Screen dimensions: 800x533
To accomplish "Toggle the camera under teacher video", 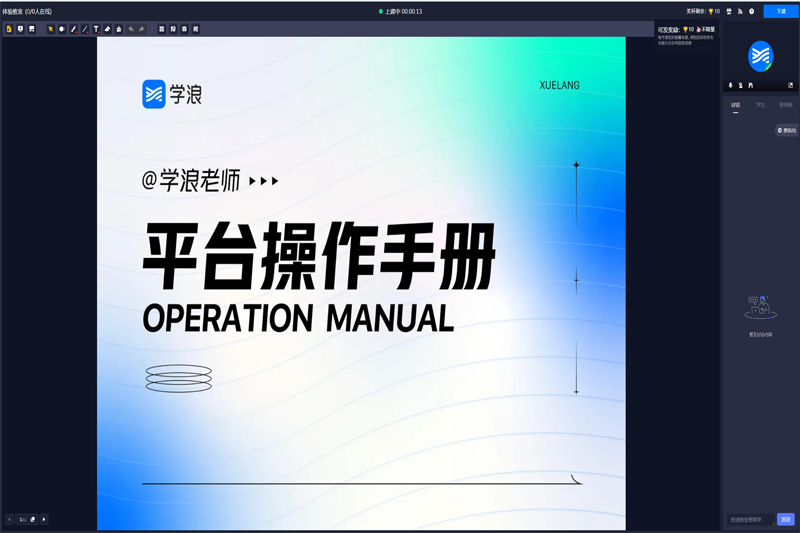I will pos(740,85).
